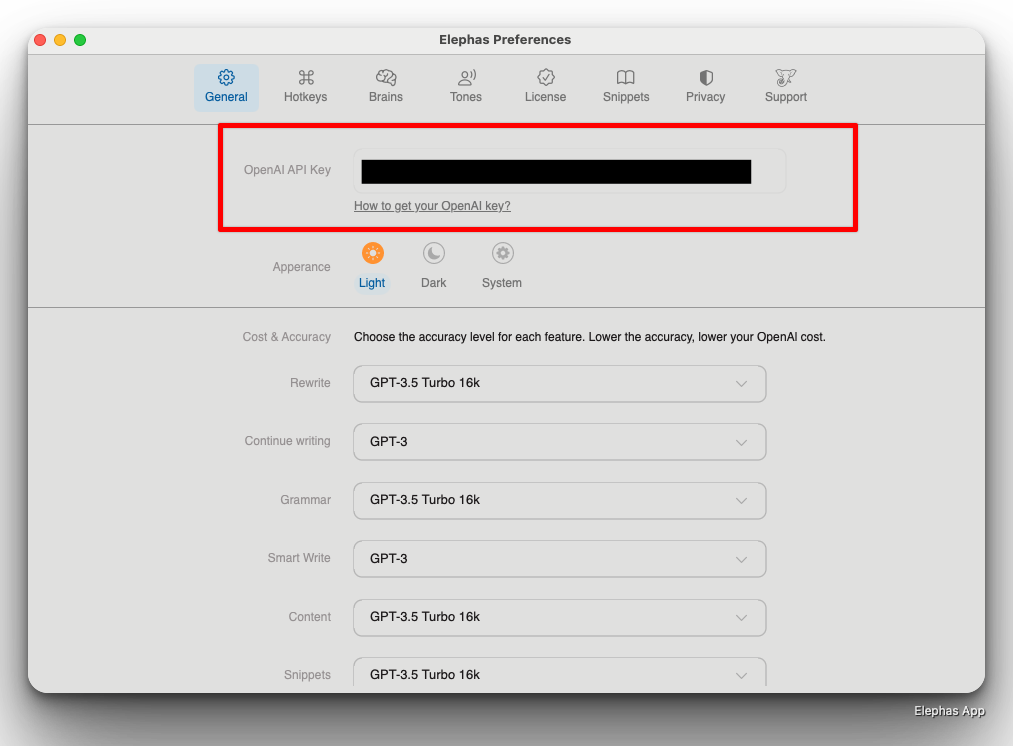Focus the OpenAI API Key input field

tap(569, 171)
